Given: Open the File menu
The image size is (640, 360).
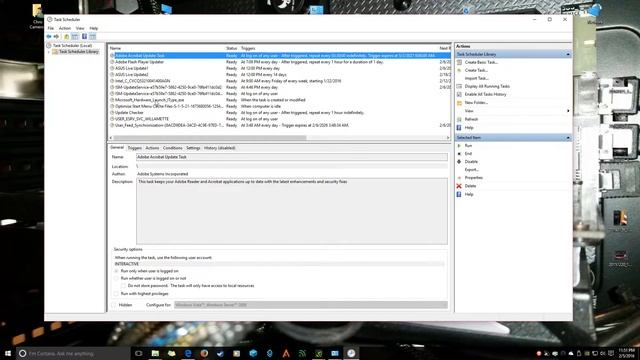Looking at the screenshot, I should (x=51, y=28).
